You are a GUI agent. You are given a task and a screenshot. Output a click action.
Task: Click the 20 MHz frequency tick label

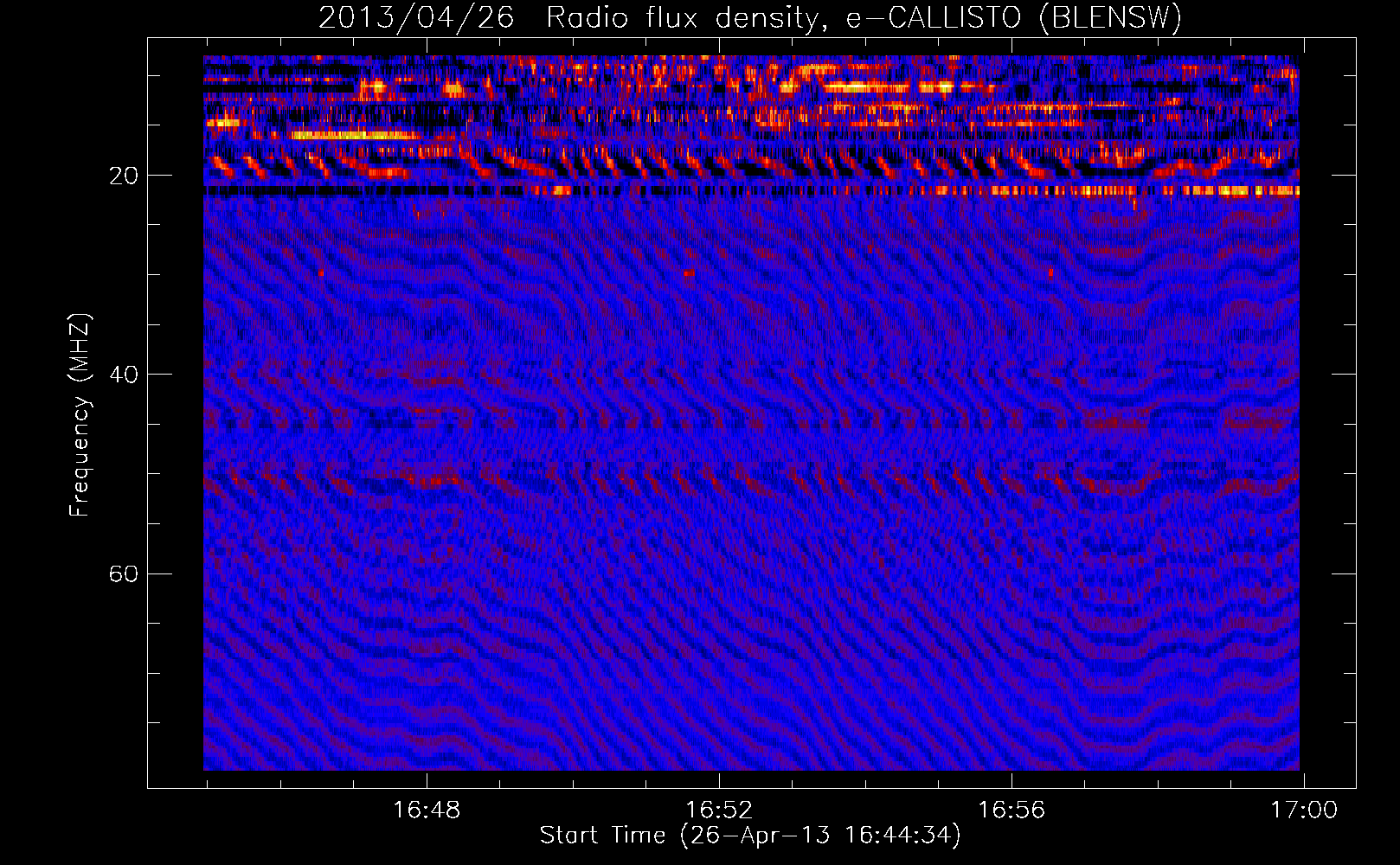[x=124, y=176]
